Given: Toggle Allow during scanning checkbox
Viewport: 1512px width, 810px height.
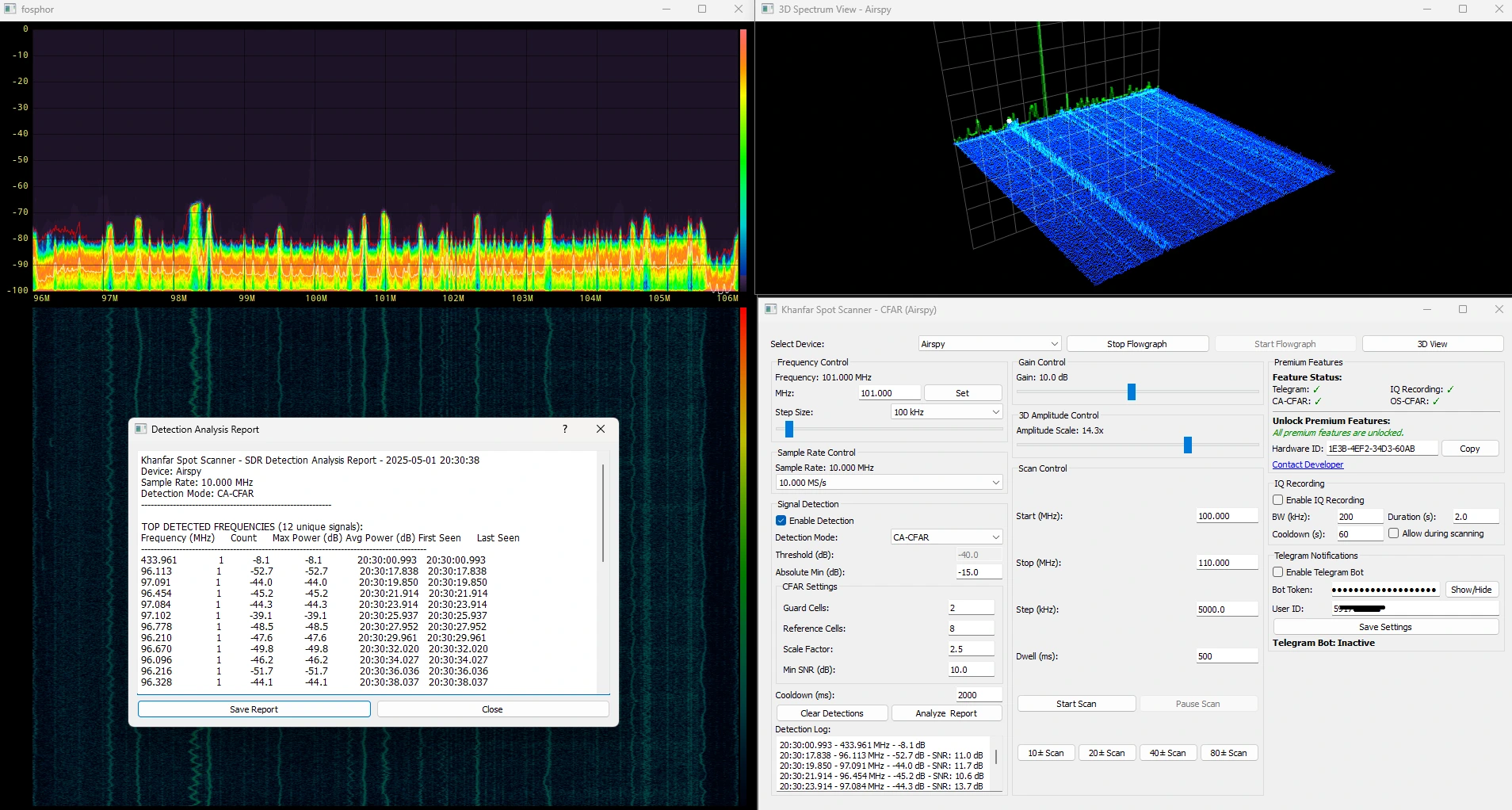Looking at the screenshot, I should [x=1393, y=533].
